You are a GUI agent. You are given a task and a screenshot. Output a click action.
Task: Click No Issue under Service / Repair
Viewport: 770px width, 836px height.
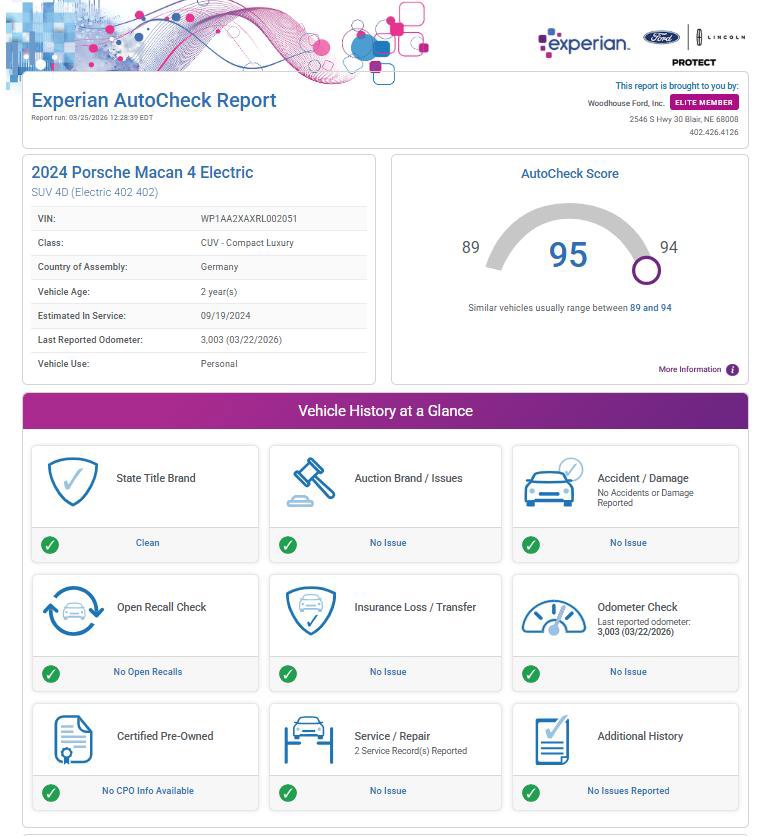click(388, 791)
